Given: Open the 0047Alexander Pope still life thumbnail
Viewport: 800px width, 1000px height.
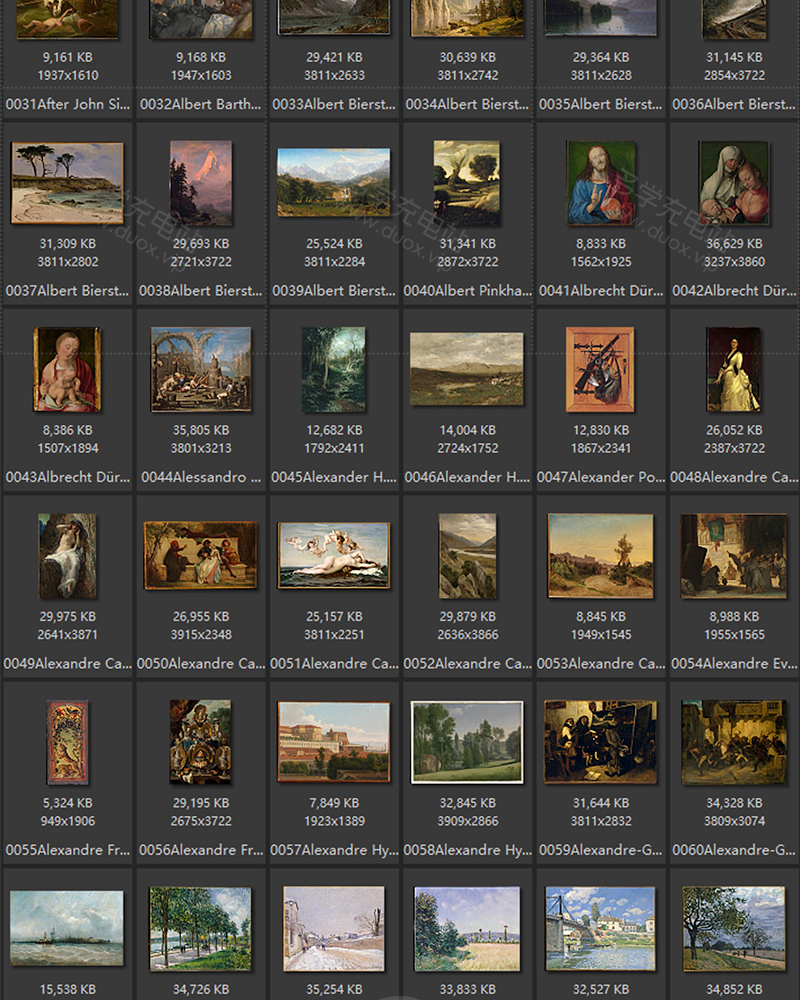Looking at the screenshot, I should (x=600, y=369).
